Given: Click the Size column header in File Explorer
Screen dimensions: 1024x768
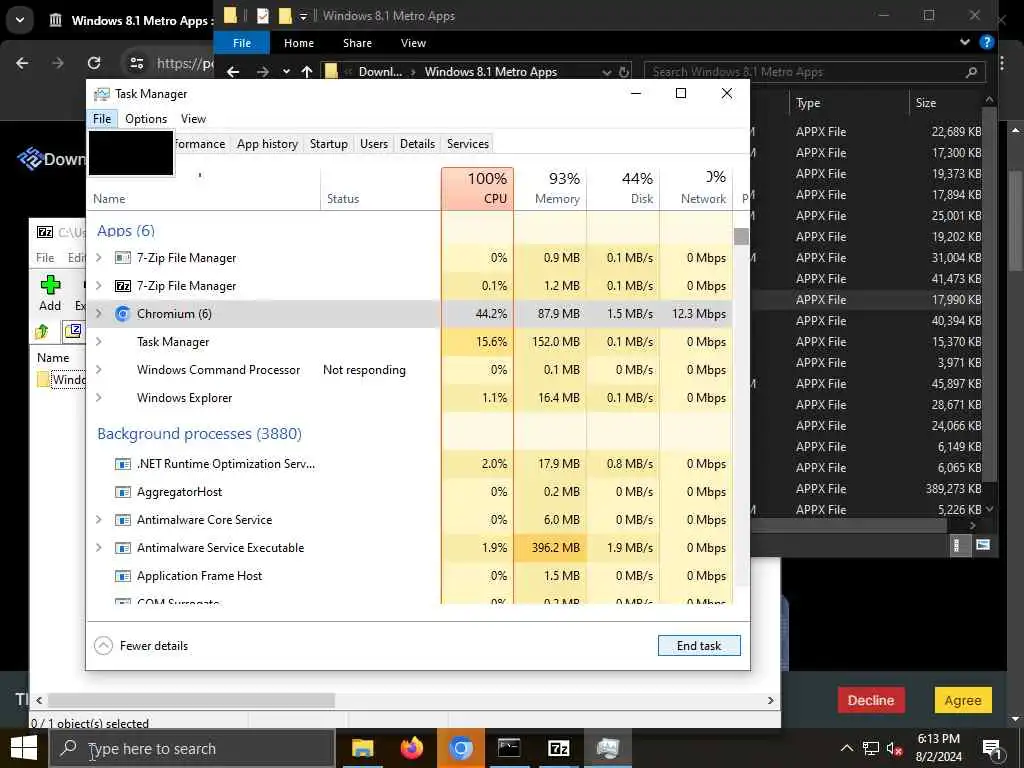Looking at the screenshot, I should pyautogui.click(x=946, y=103).
